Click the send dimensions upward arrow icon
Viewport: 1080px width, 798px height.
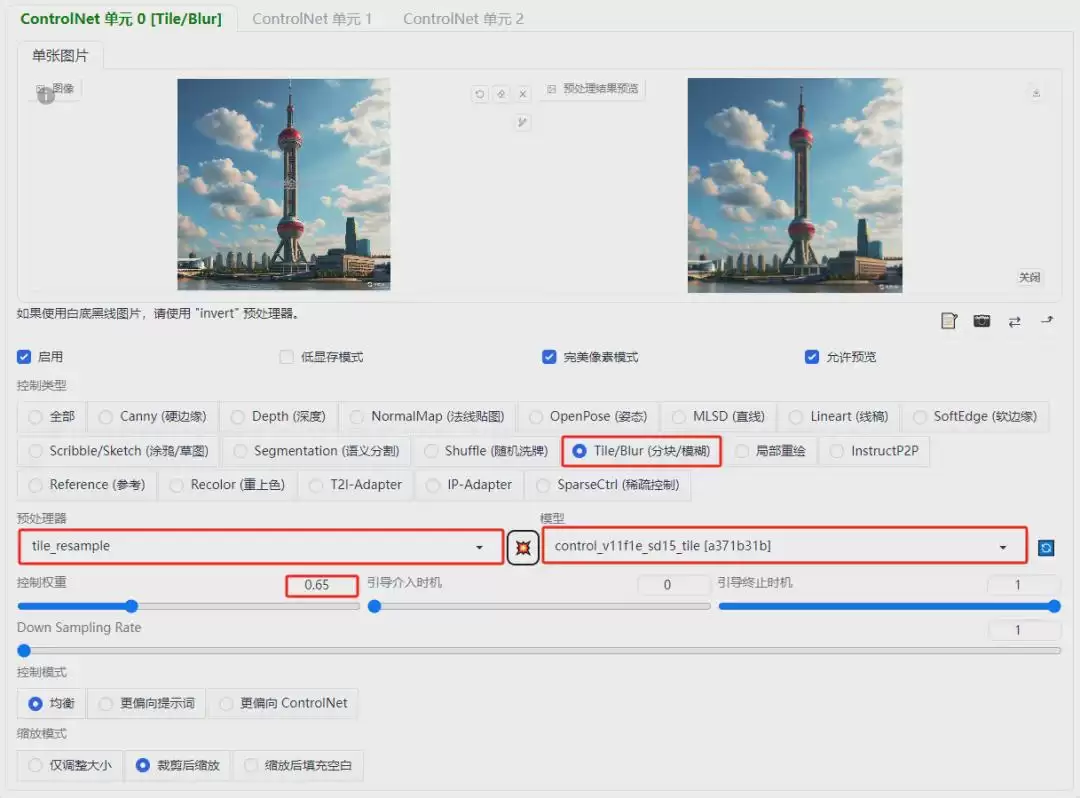click(x=1047, y=320)
